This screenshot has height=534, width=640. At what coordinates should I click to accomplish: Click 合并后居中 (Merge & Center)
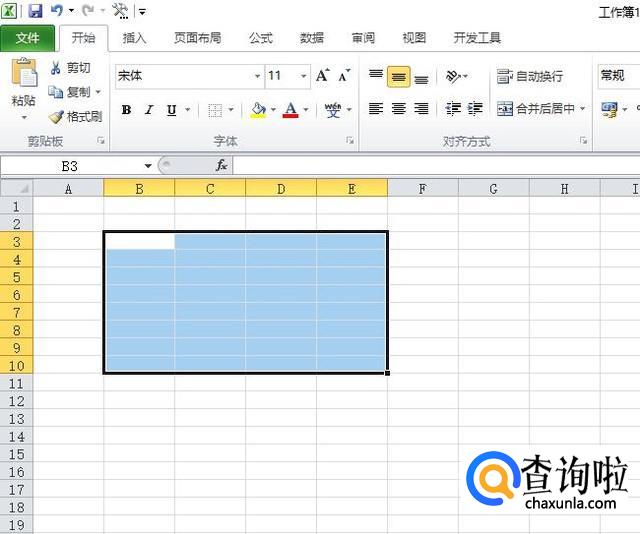tap(536, 109)
